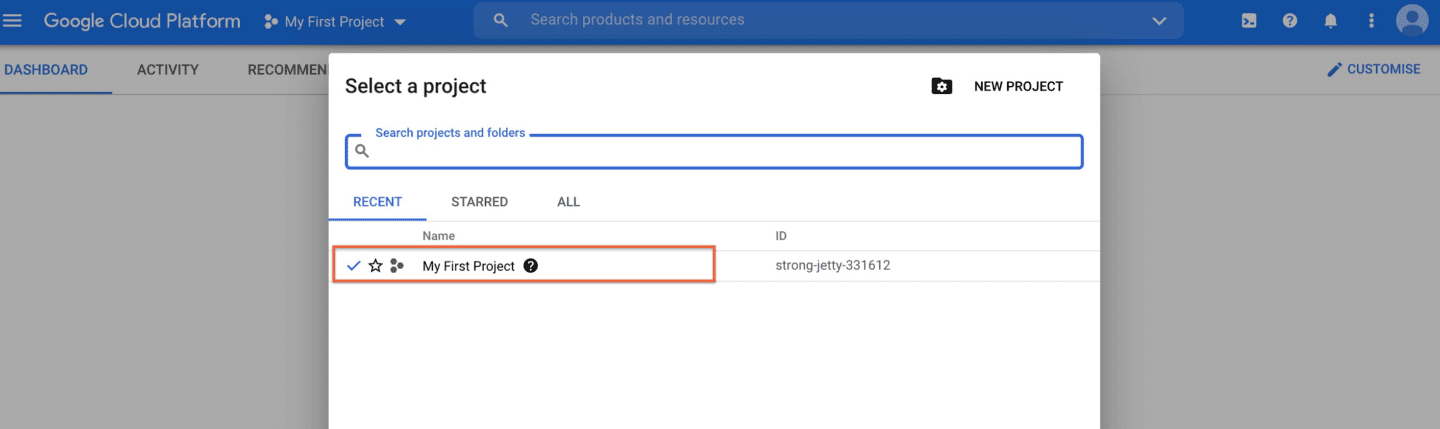Focus the Search products and resources field
Image resolution: width=1440 pixels, height=429 pixels.
coord(828,20)
